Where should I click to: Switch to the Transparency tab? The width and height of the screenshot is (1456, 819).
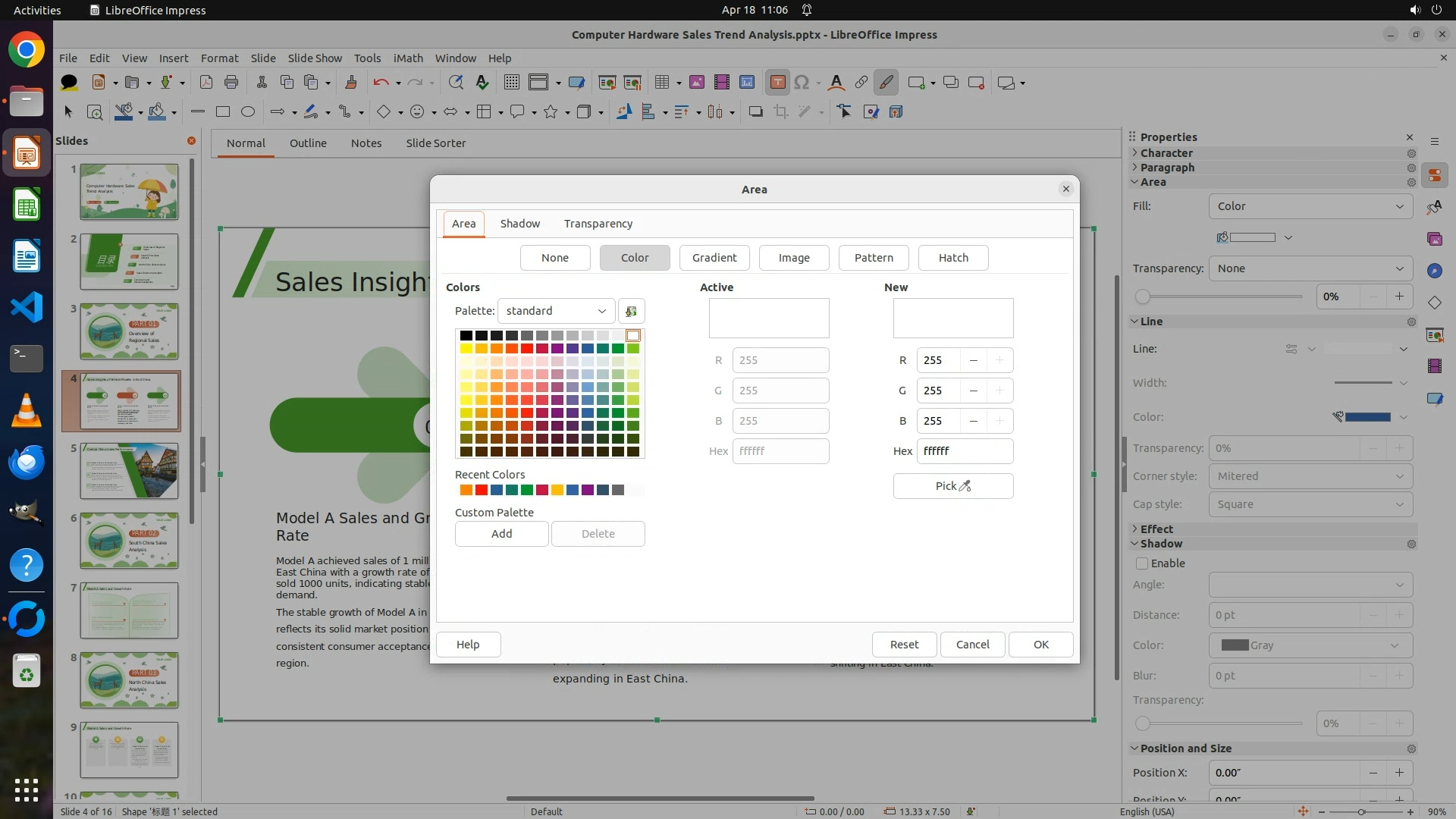coord(598,224)
